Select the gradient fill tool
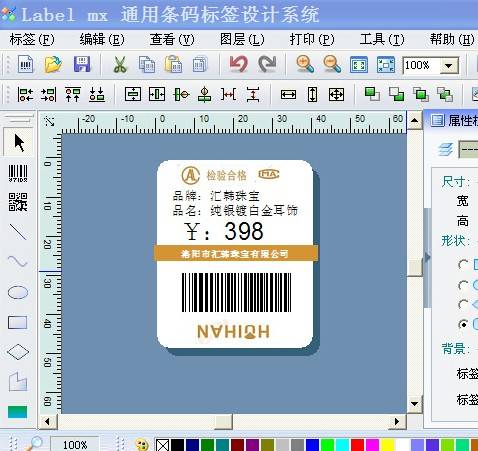The image size is (478, 451). (18, 412)
